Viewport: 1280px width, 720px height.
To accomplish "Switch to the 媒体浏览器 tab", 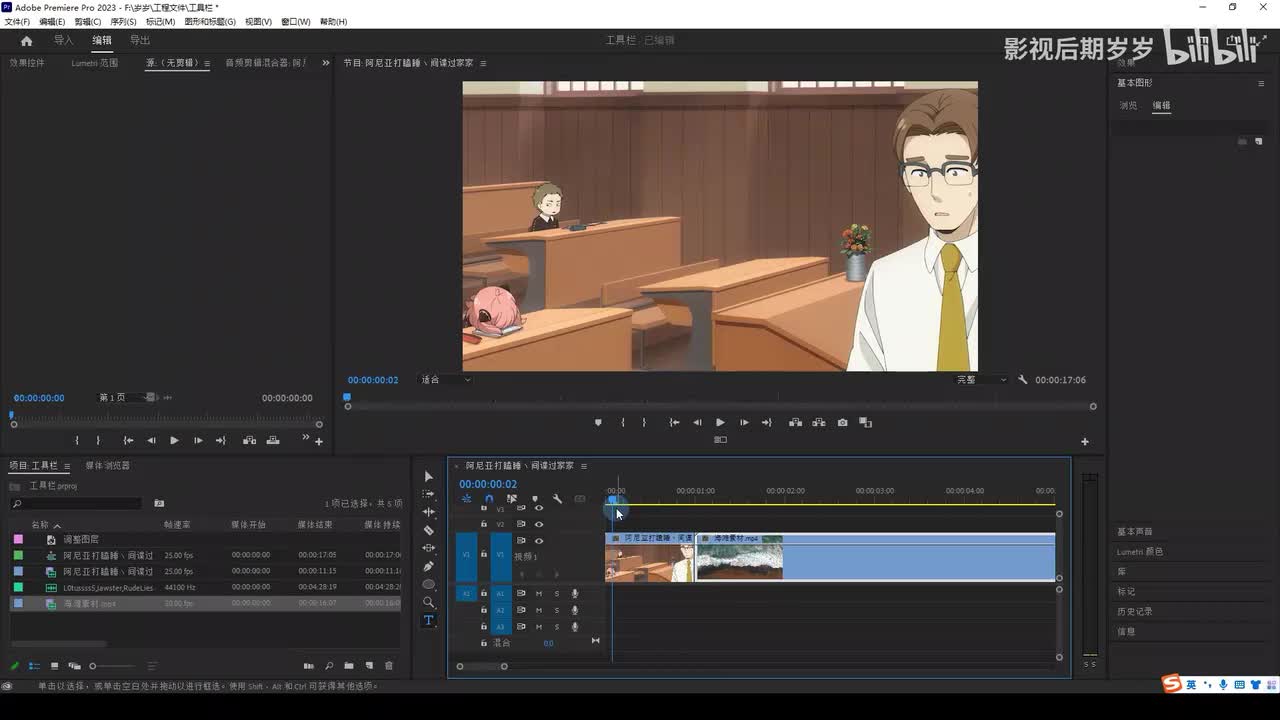I will pos(107,466).
